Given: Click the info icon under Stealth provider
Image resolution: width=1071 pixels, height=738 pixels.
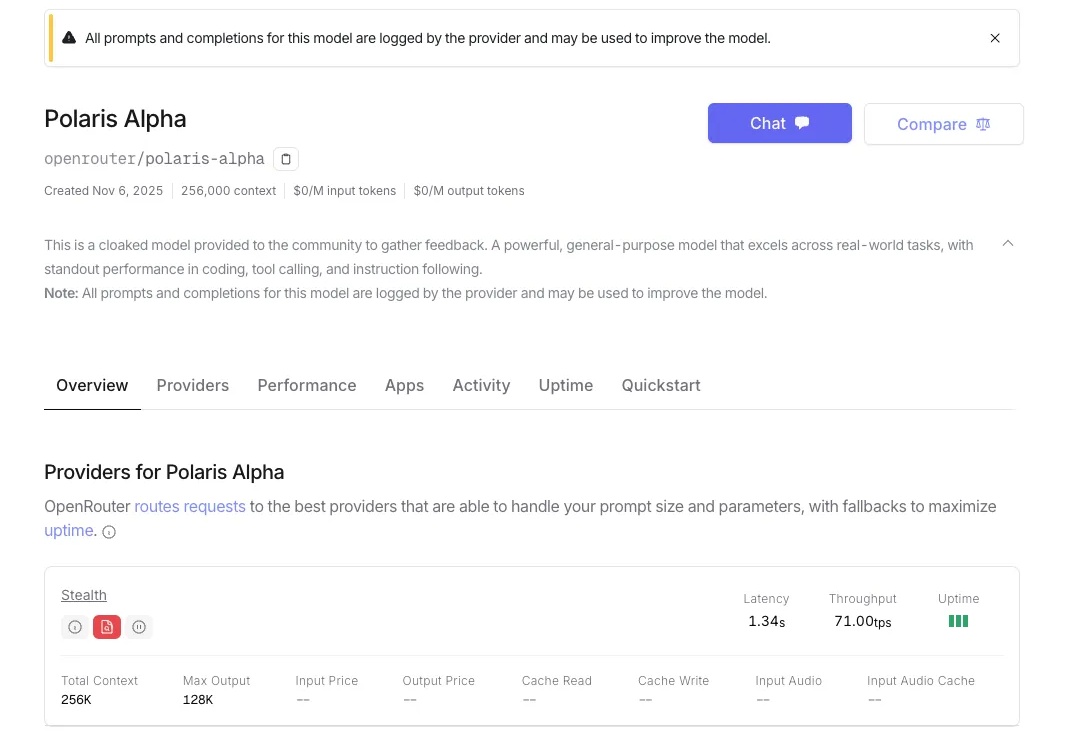Looking at the screenshot, I should pos(74,627).
